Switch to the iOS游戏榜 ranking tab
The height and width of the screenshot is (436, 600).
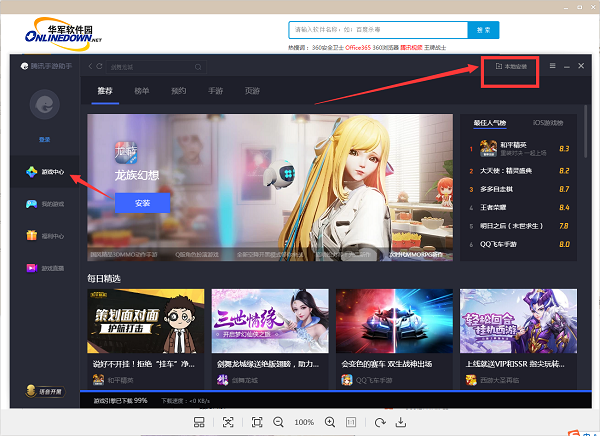[548, 123]
